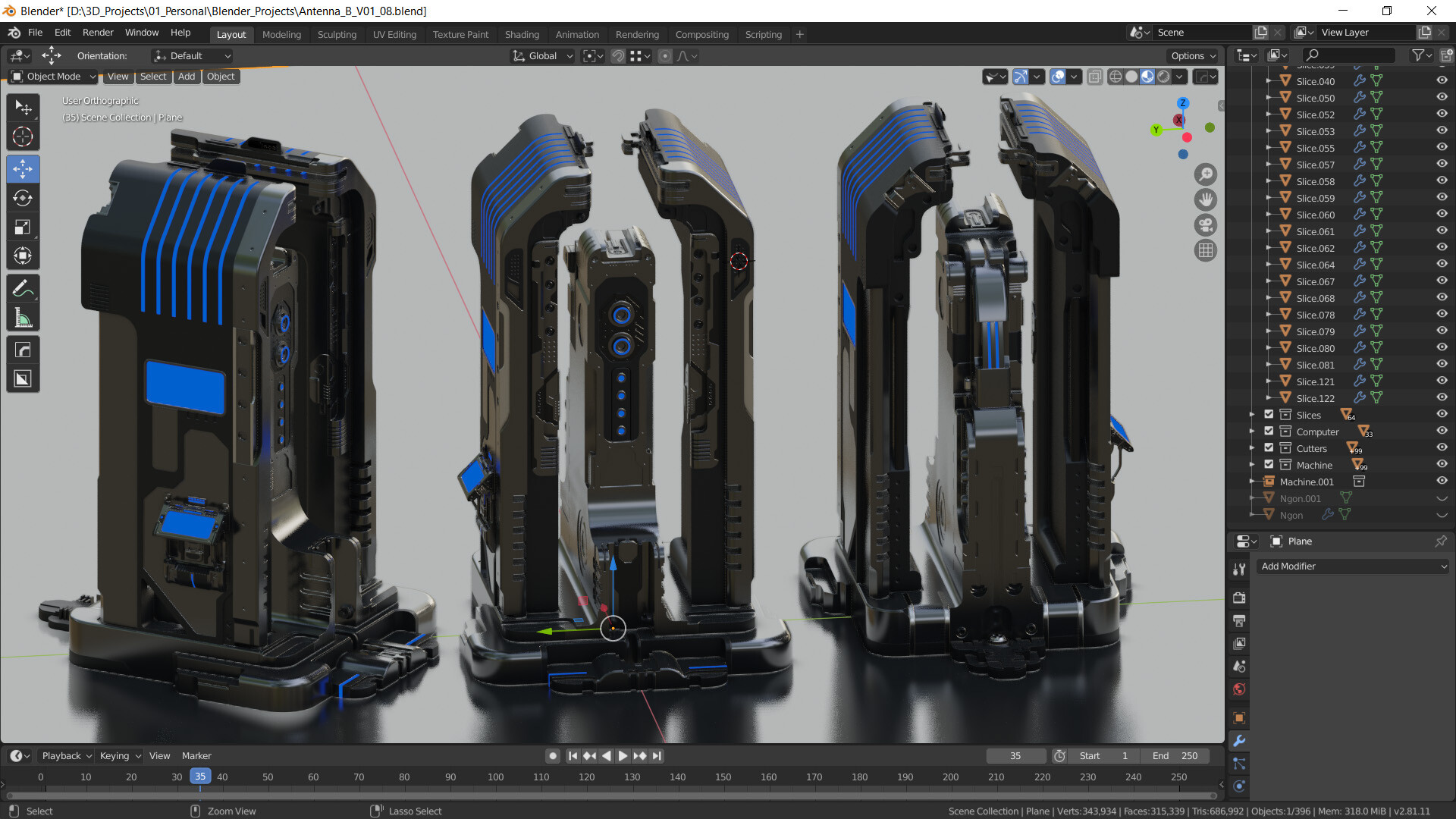
Task: Open the File menu
Action: [x=35, y=33]
